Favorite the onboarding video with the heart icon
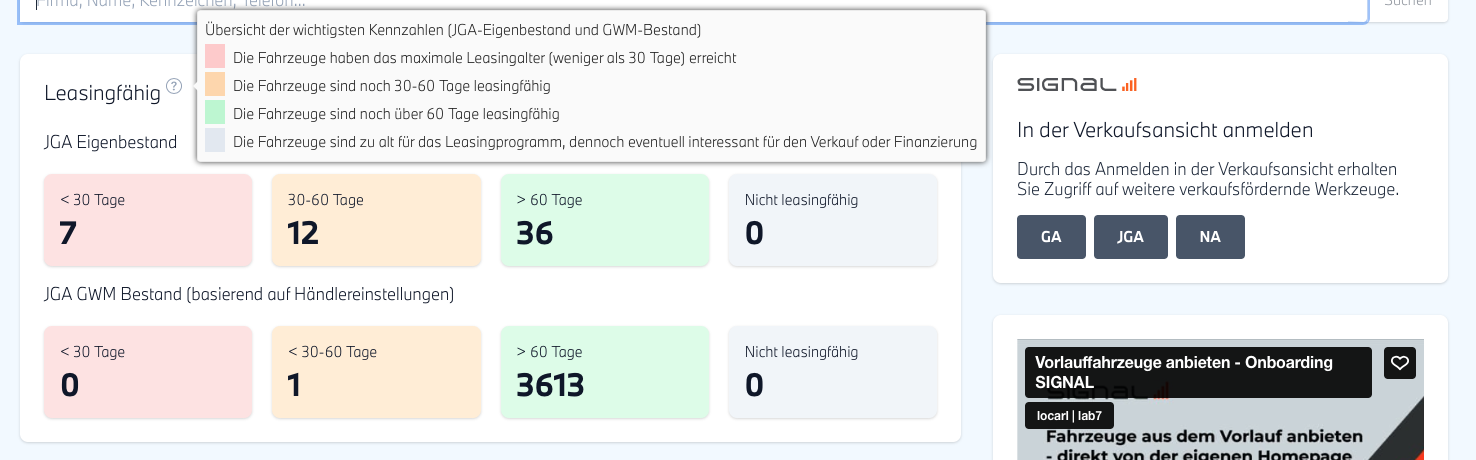 1400,363
